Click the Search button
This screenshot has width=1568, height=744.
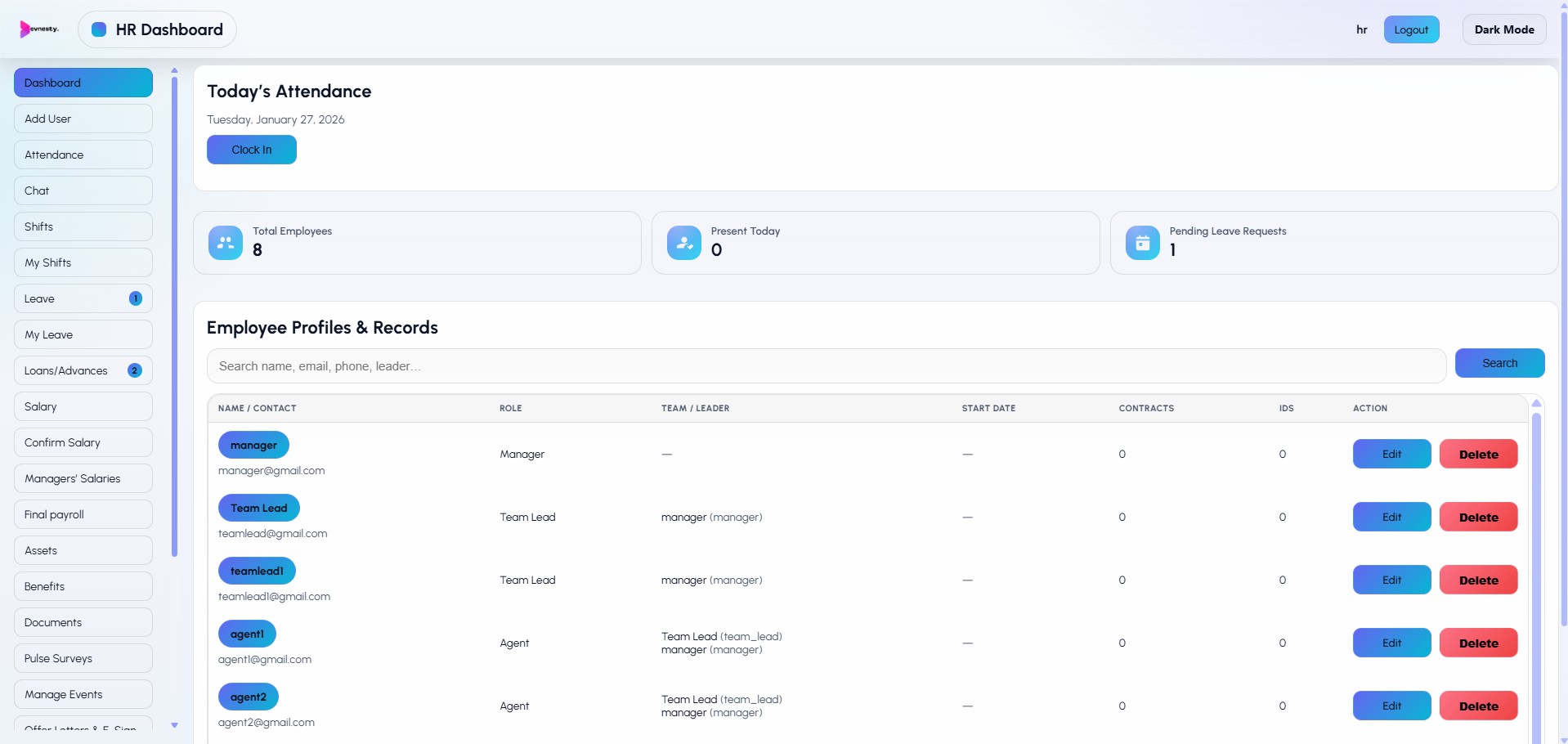[x=1499, y=362]
